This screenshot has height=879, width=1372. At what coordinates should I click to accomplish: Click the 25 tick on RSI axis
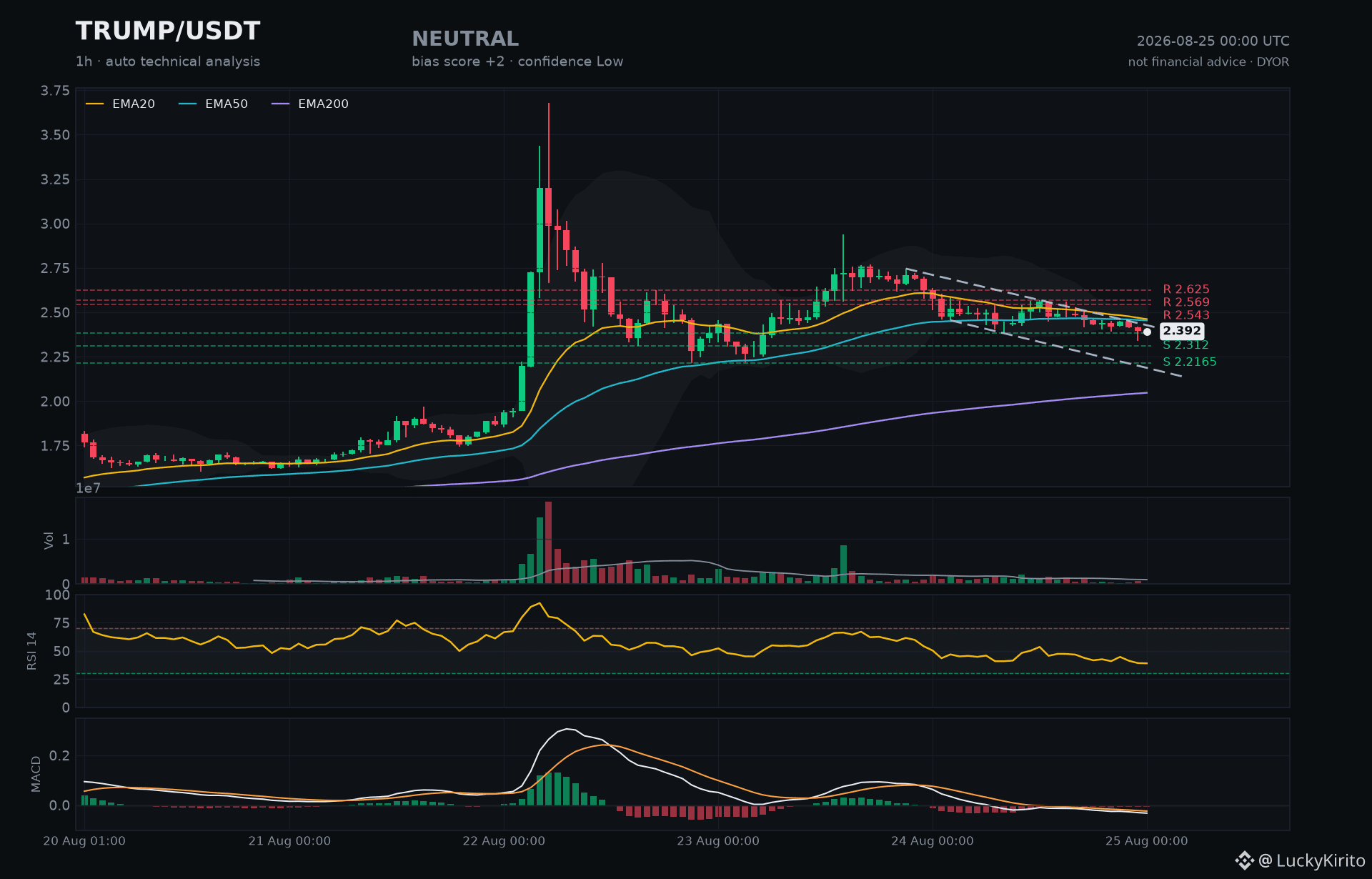tap(62, 680)
